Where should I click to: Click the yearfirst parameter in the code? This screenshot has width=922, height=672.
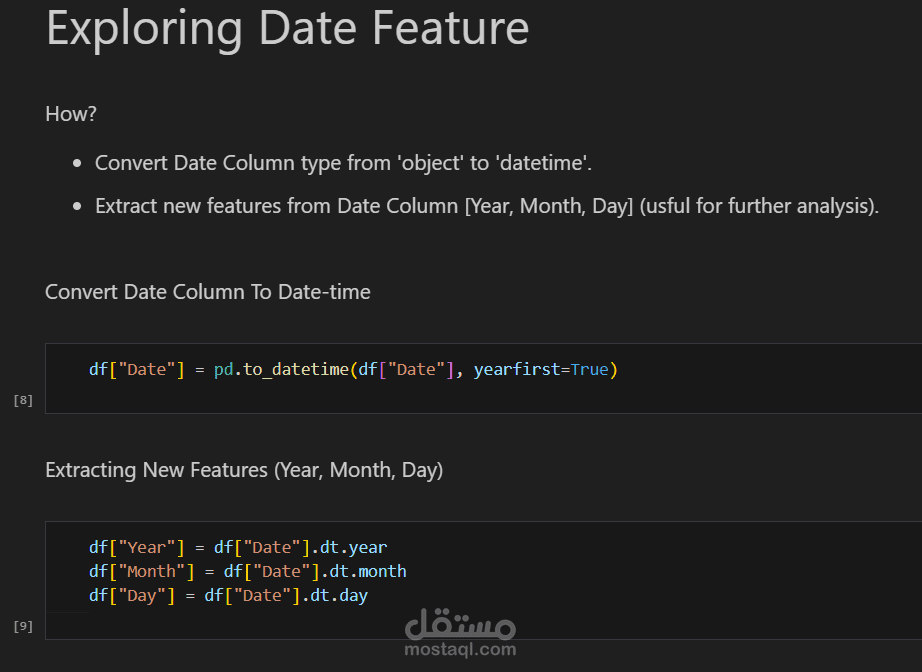coord(516,370)
